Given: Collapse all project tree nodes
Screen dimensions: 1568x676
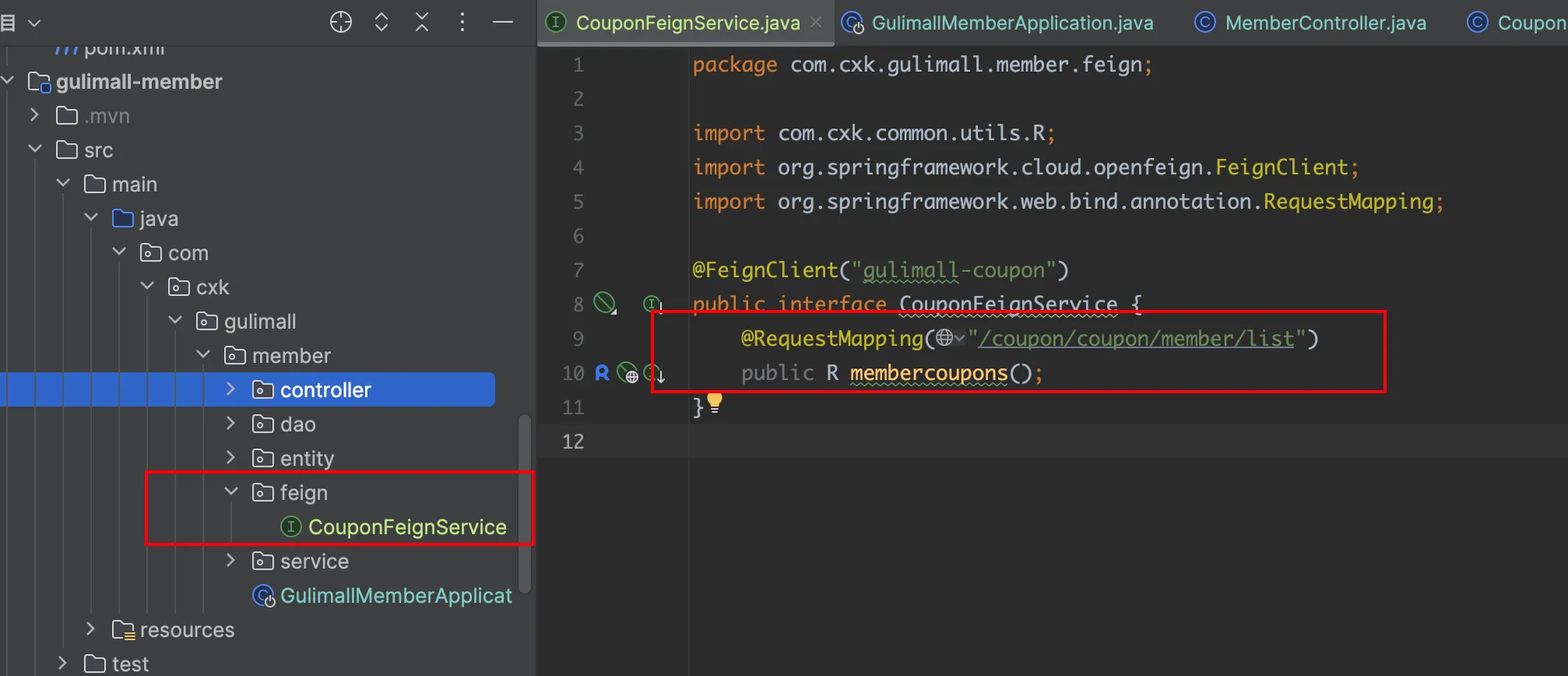Looking at the screenshot, I should coord(422,23).
